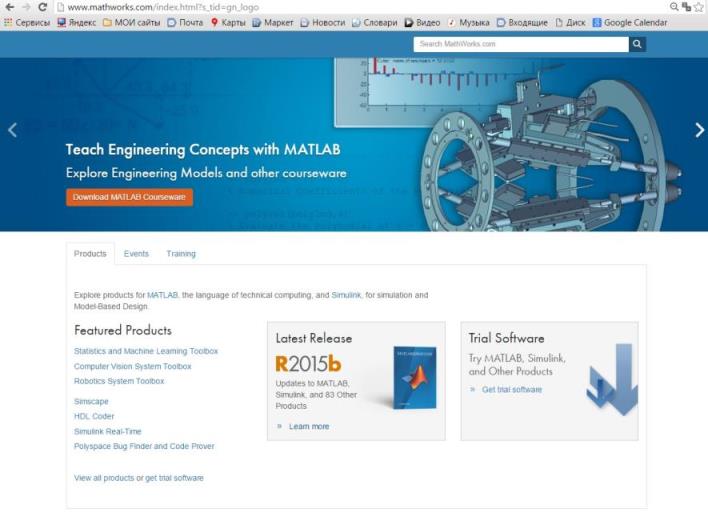The width and height of the screenshot is (708, 513).
Task: Open Get trial software link
Action: pyautogui.click(x=512, y=390)
